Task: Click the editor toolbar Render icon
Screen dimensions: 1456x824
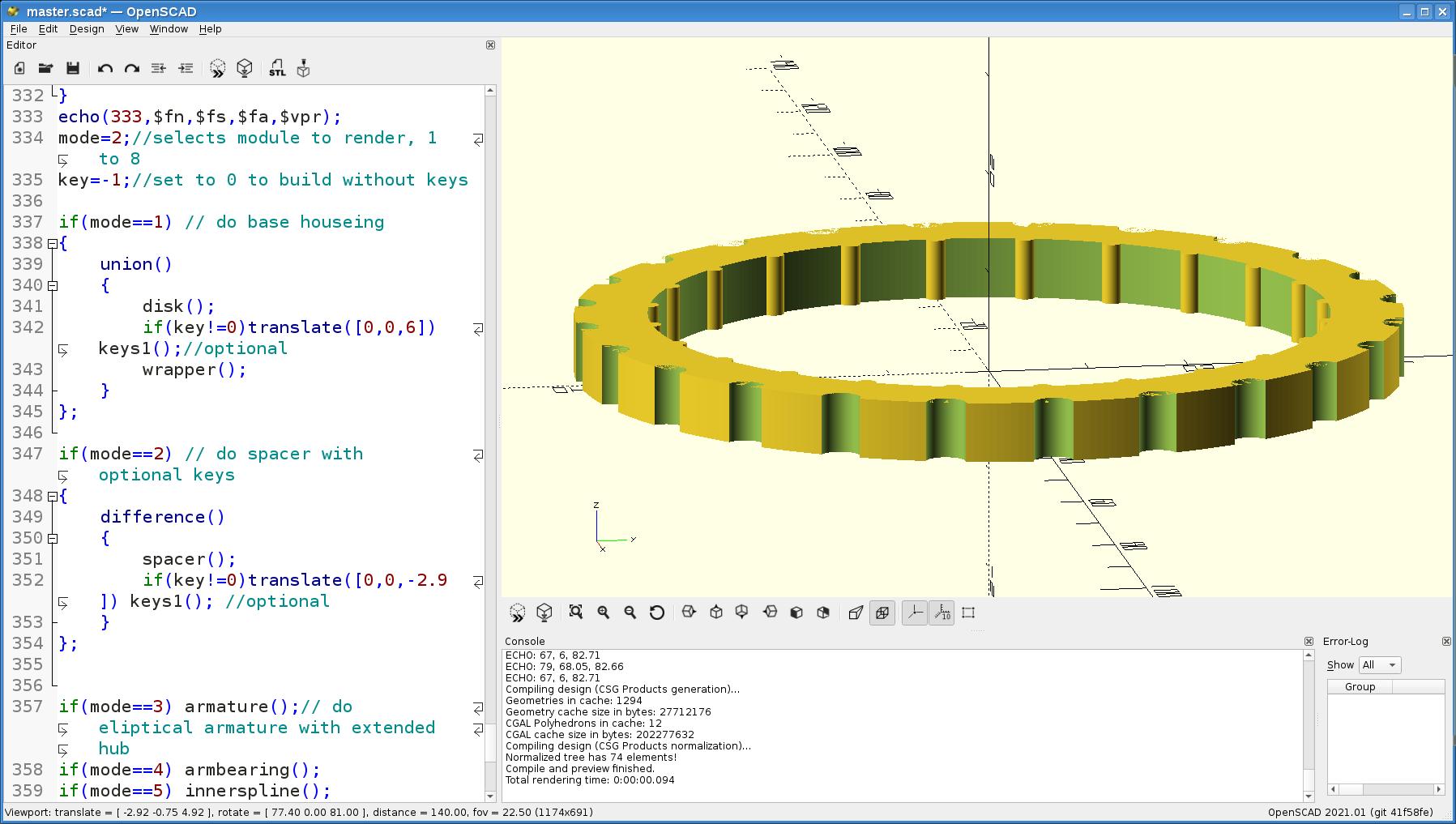Action: pos(245,69)
